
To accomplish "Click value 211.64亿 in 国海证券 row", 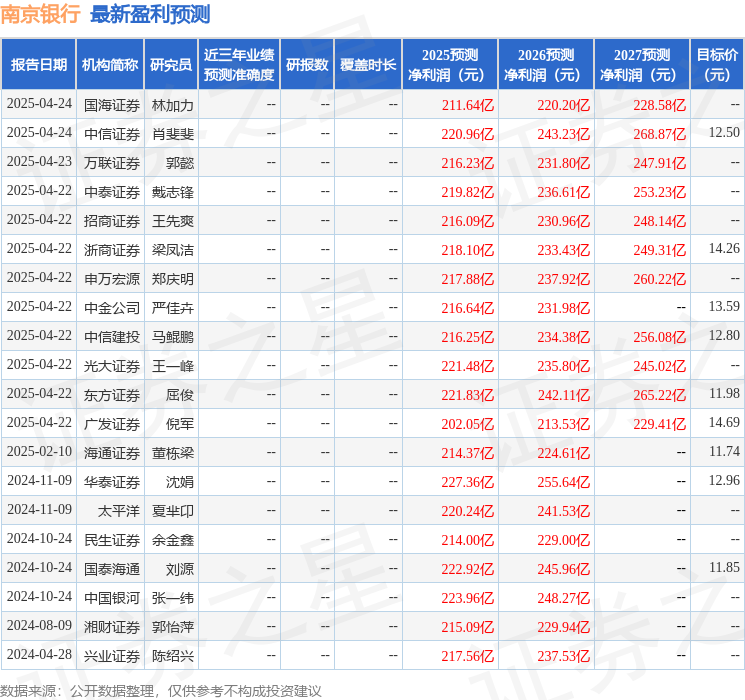I will point(468,105).
